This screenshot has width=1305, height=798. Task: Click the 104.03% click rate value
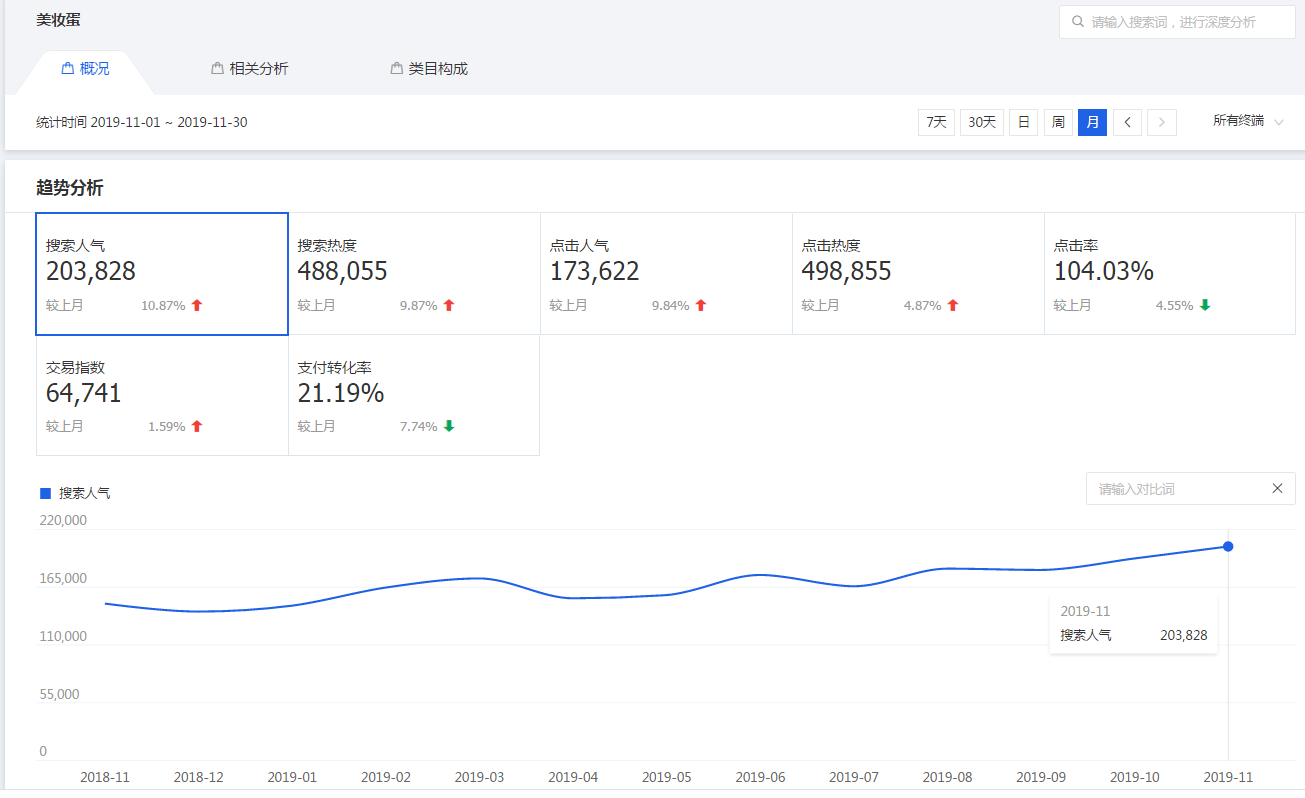coord(1104,271)
